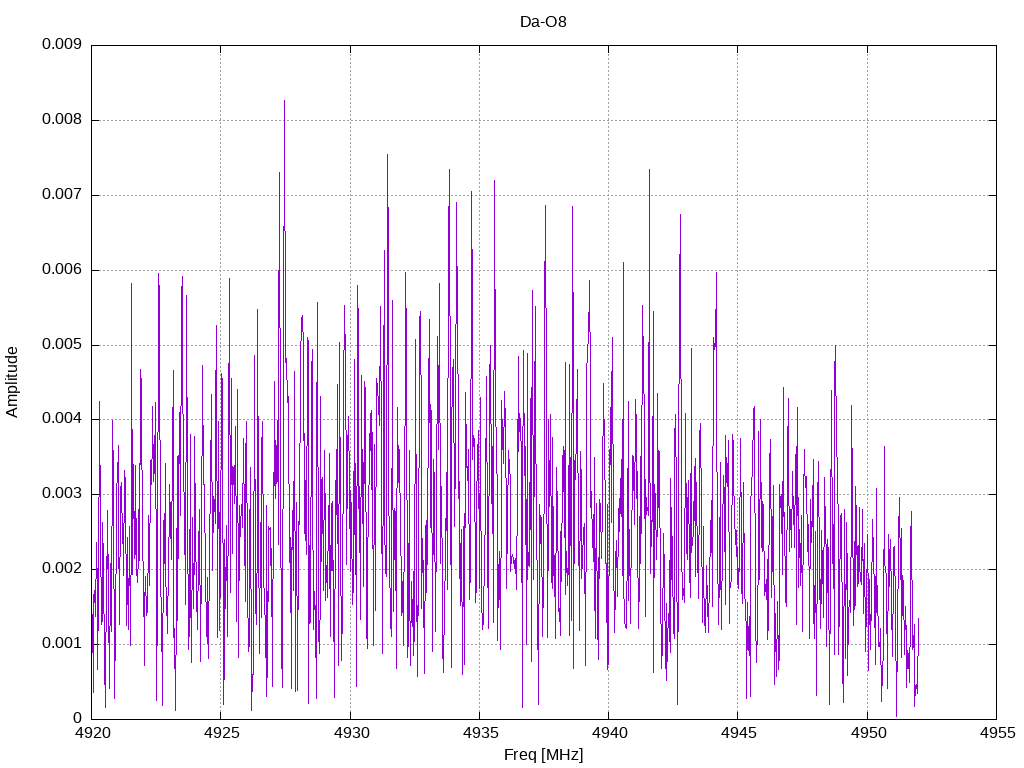Click the Freq [MHz] x-axis label
Screen dimensions: 1024x768
[x=543, y=755]
